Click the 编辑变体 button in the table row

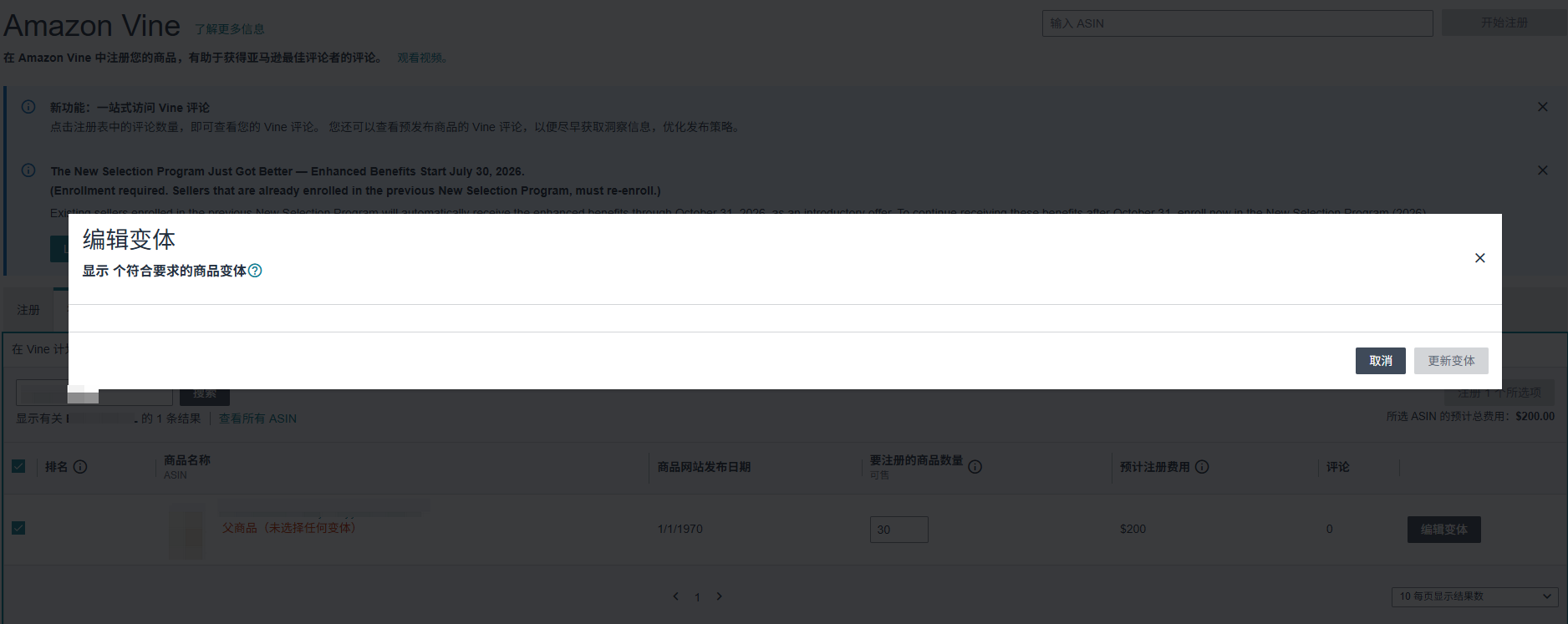[x=1444, y=530]
